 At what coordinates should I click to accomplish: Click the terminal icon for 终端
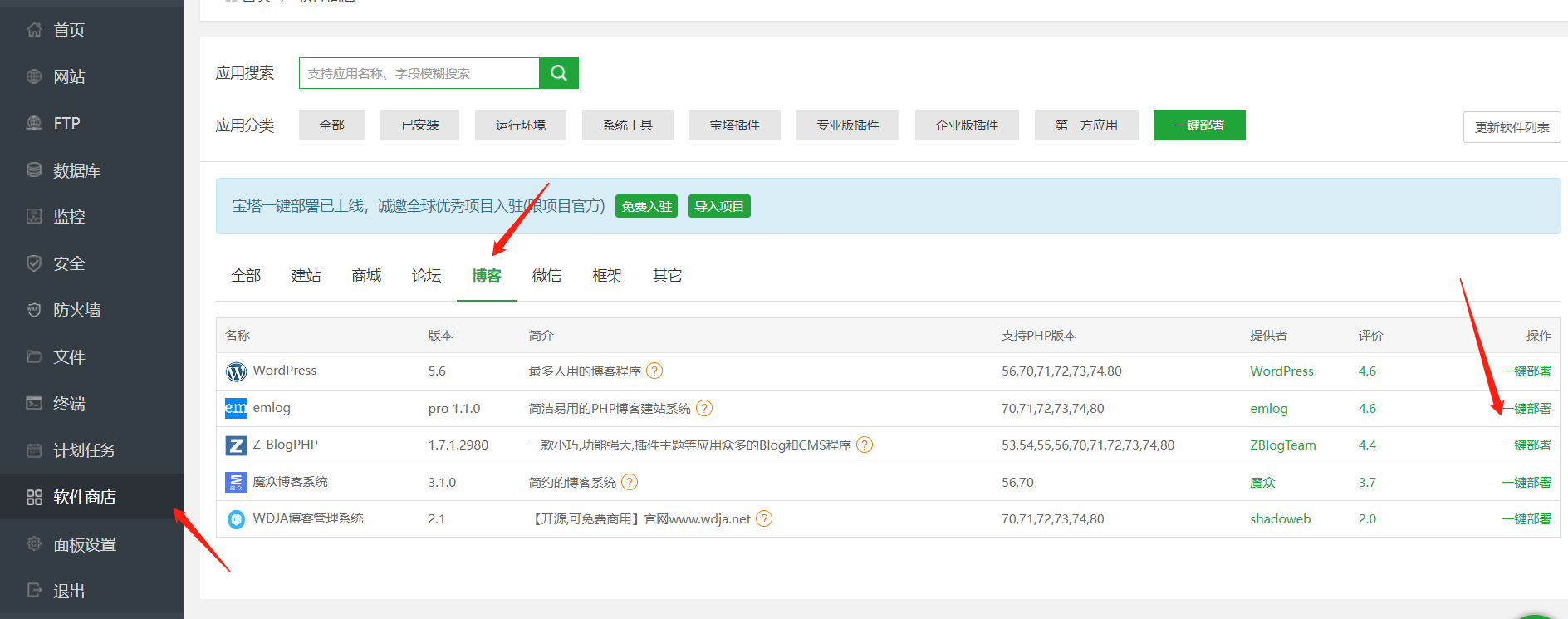pos(34,403)
